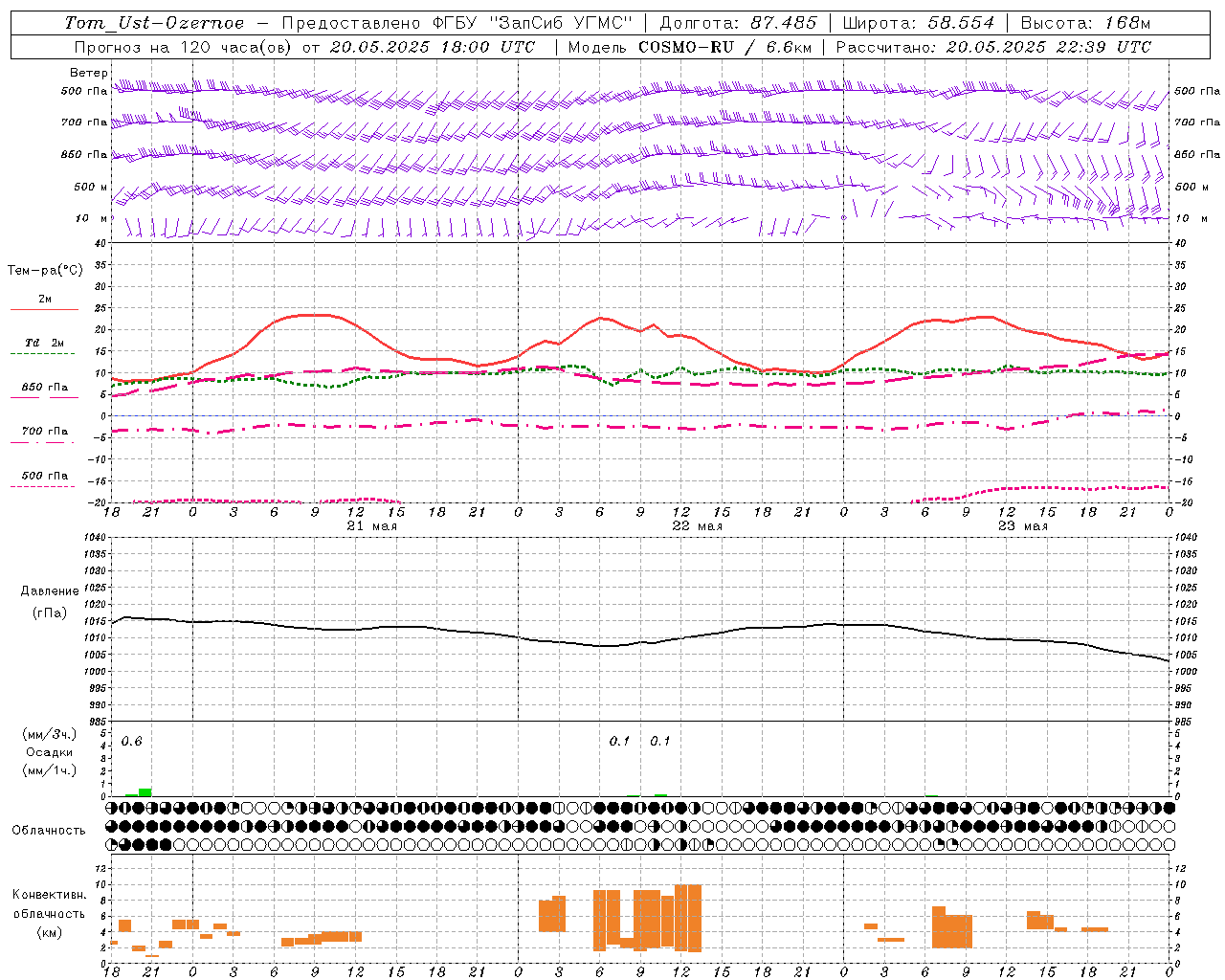Click the "Облачность" cloud cover label
Screen dimensions: 1225x980
coord(49,830)
